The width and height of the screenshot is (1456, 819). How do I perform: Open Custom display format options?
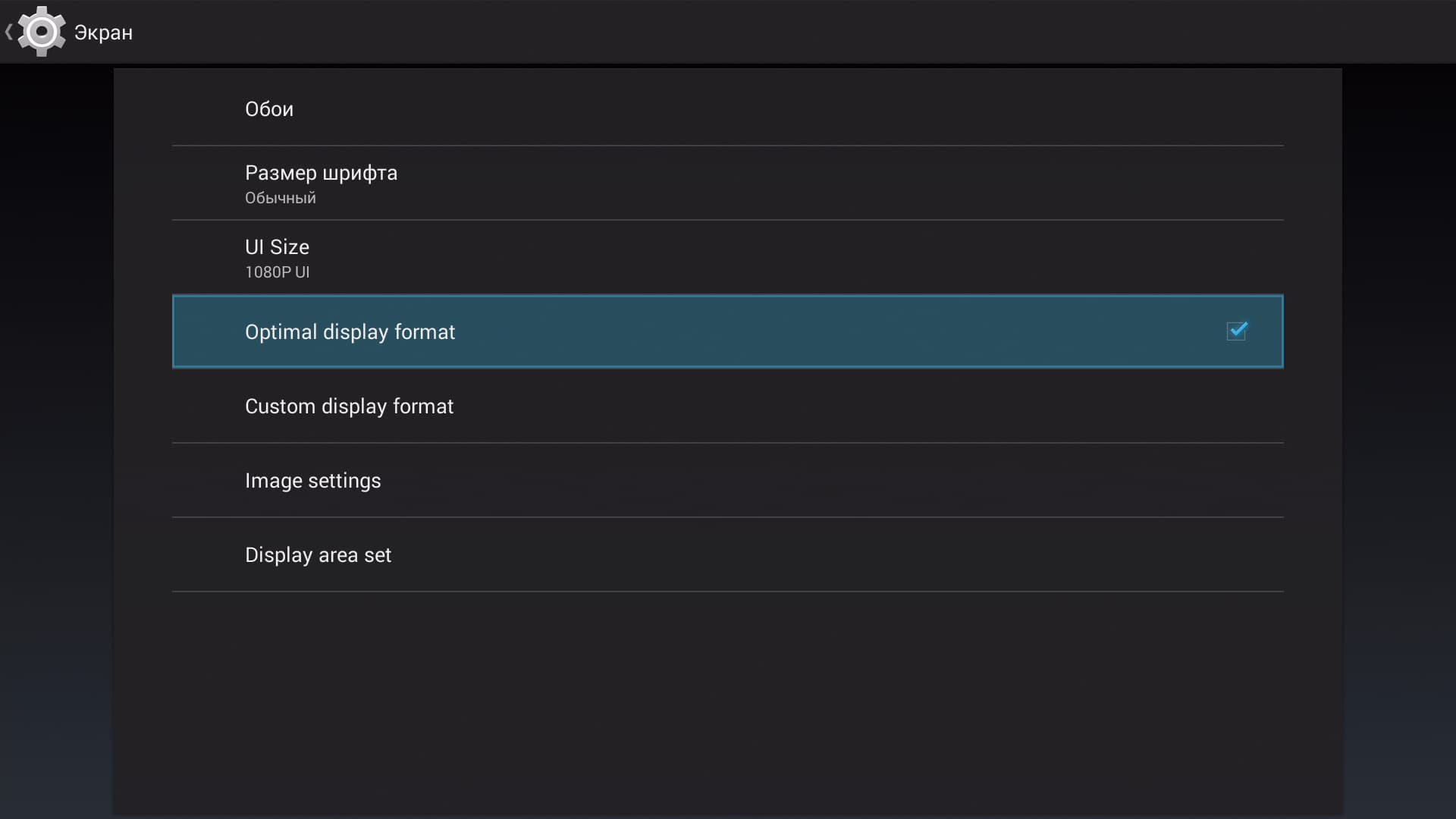[349, 406]
